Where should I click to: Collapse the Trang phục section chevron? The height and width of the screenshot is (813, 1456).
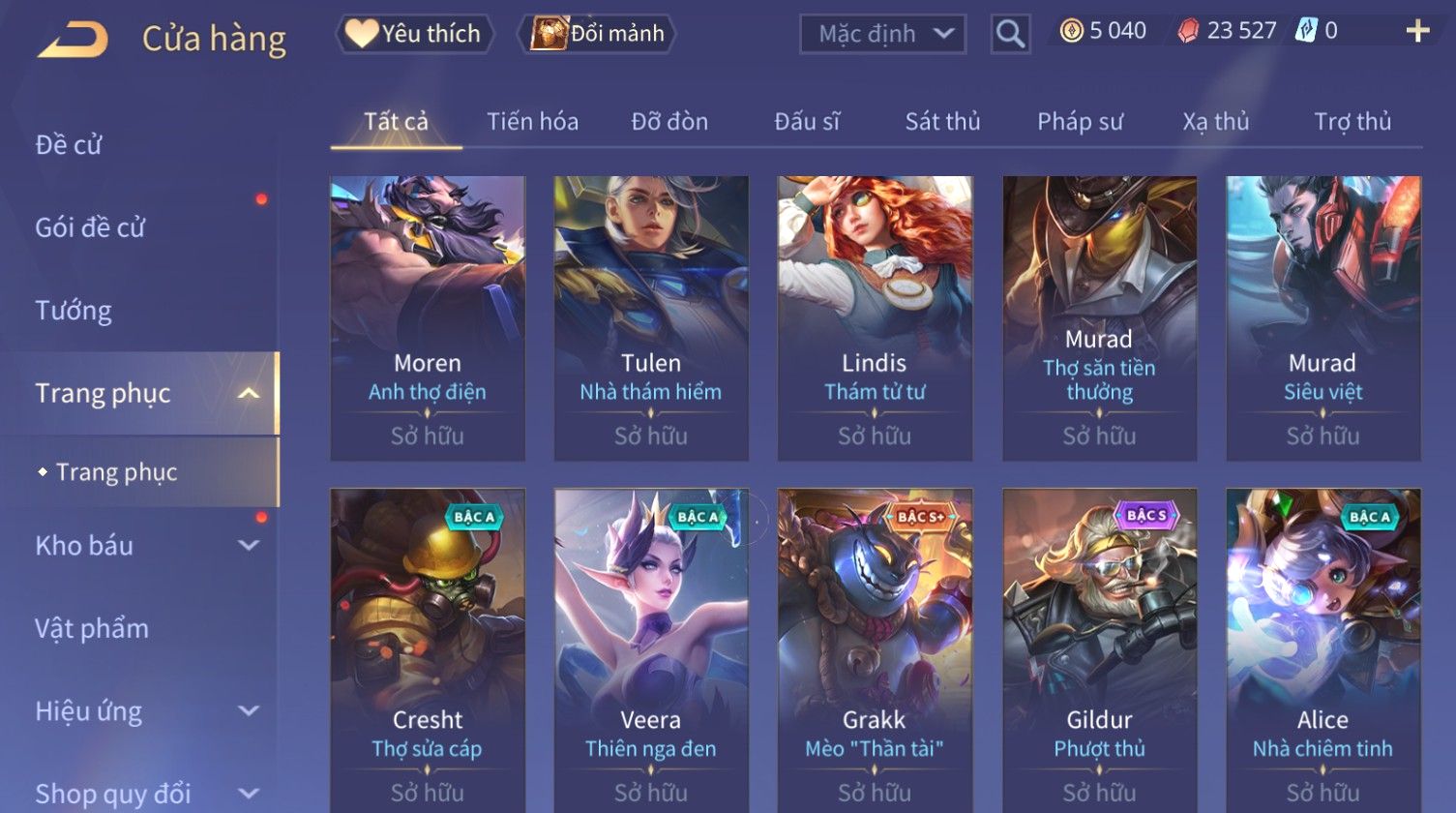[x=249, y=393]
